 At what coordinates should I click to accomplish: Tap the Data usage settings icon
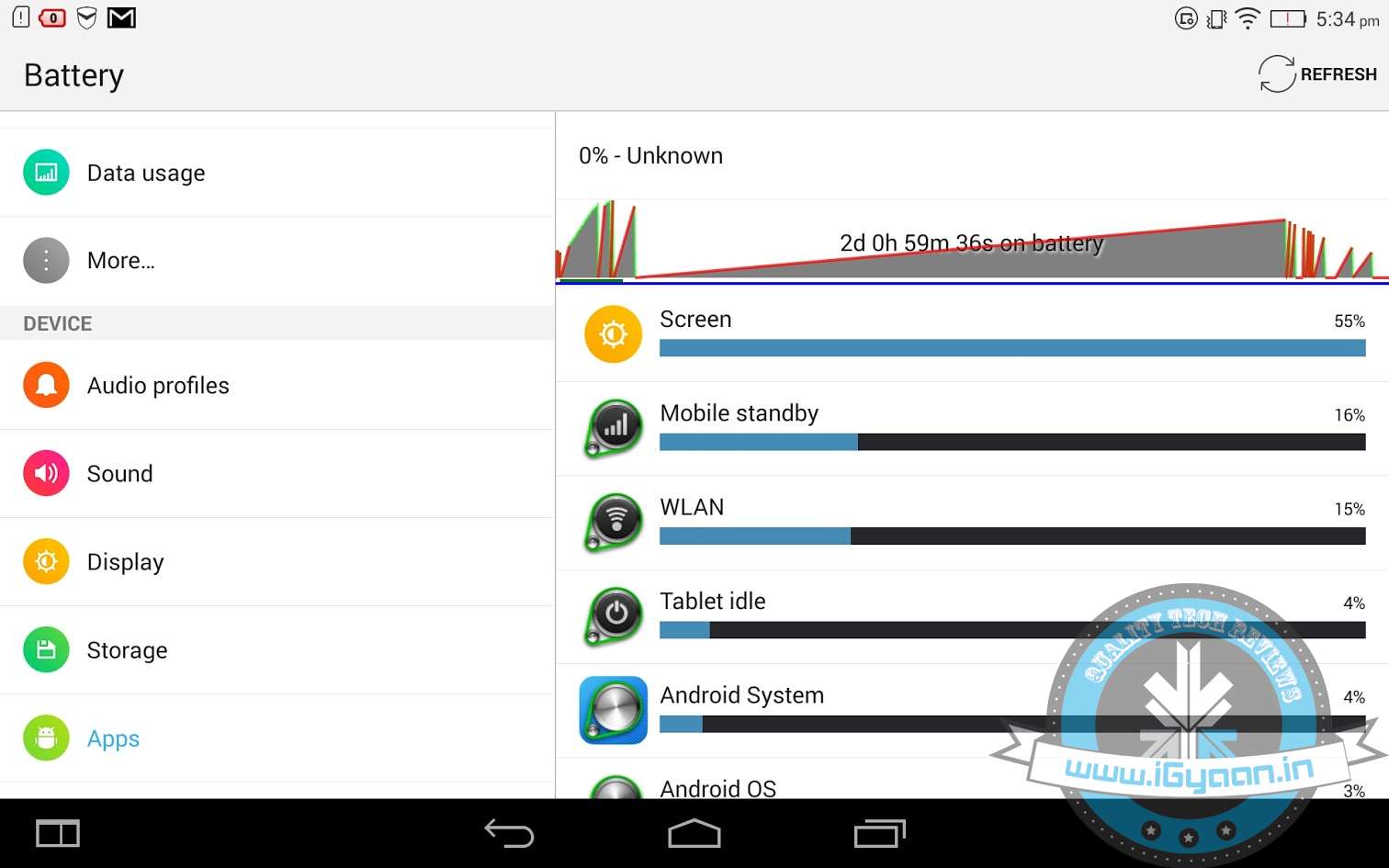(46, 173)
